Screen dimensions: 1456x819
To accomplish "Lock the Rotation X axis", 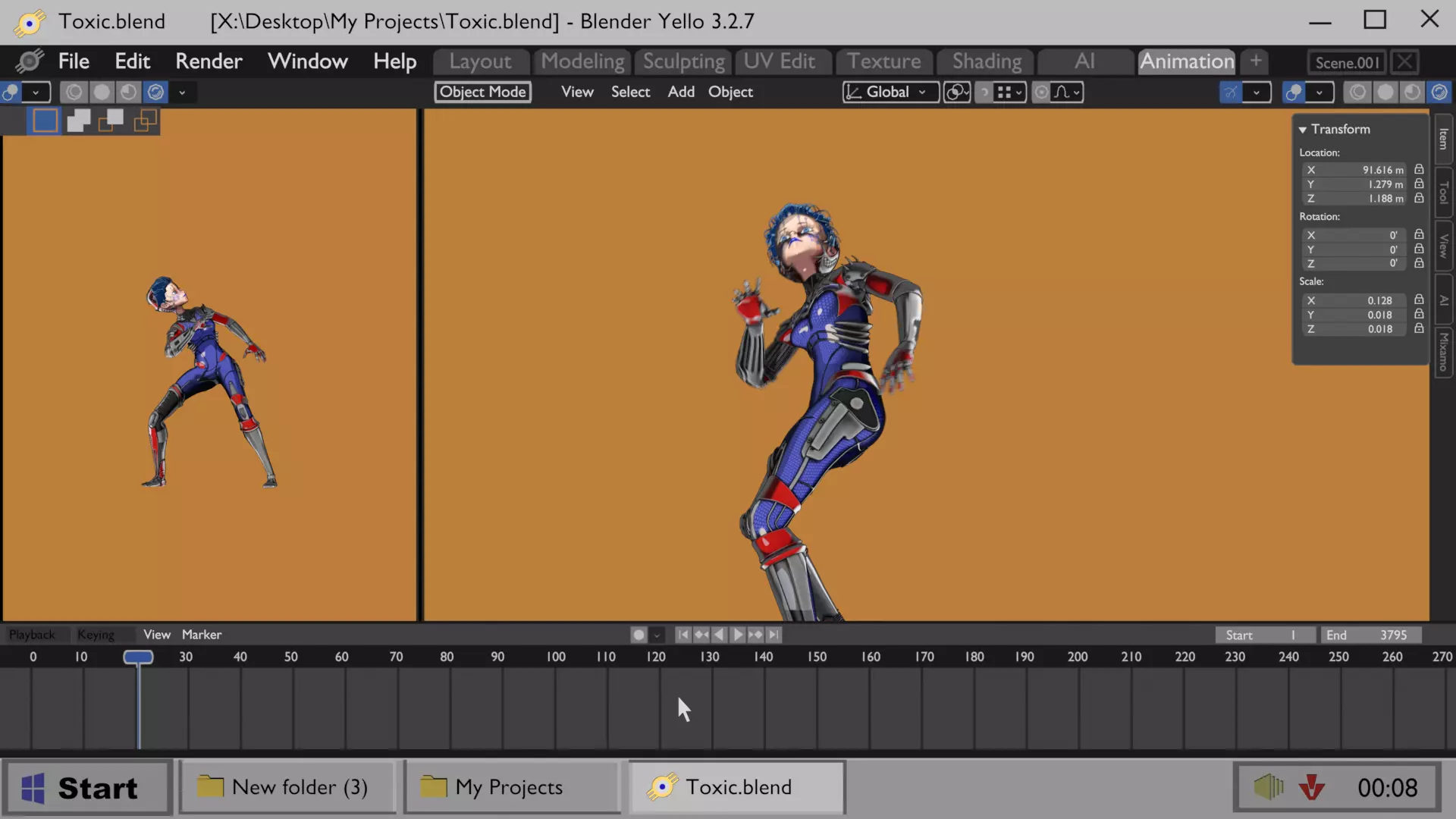I will (1419, 234).
